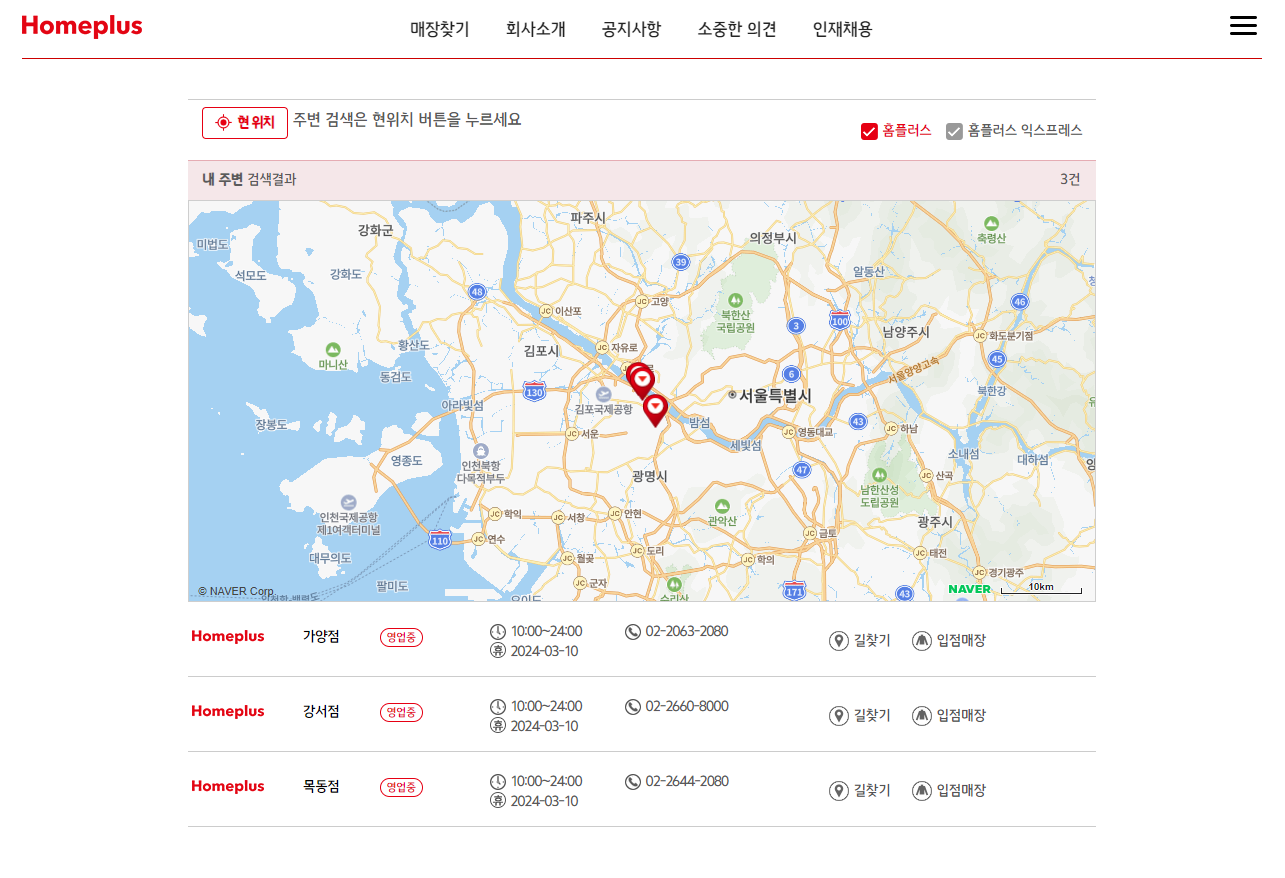The height and width of the screenshot is (878, 1285).
Task: Click 서울특별시 label on the map
Action: pos(775,396)
